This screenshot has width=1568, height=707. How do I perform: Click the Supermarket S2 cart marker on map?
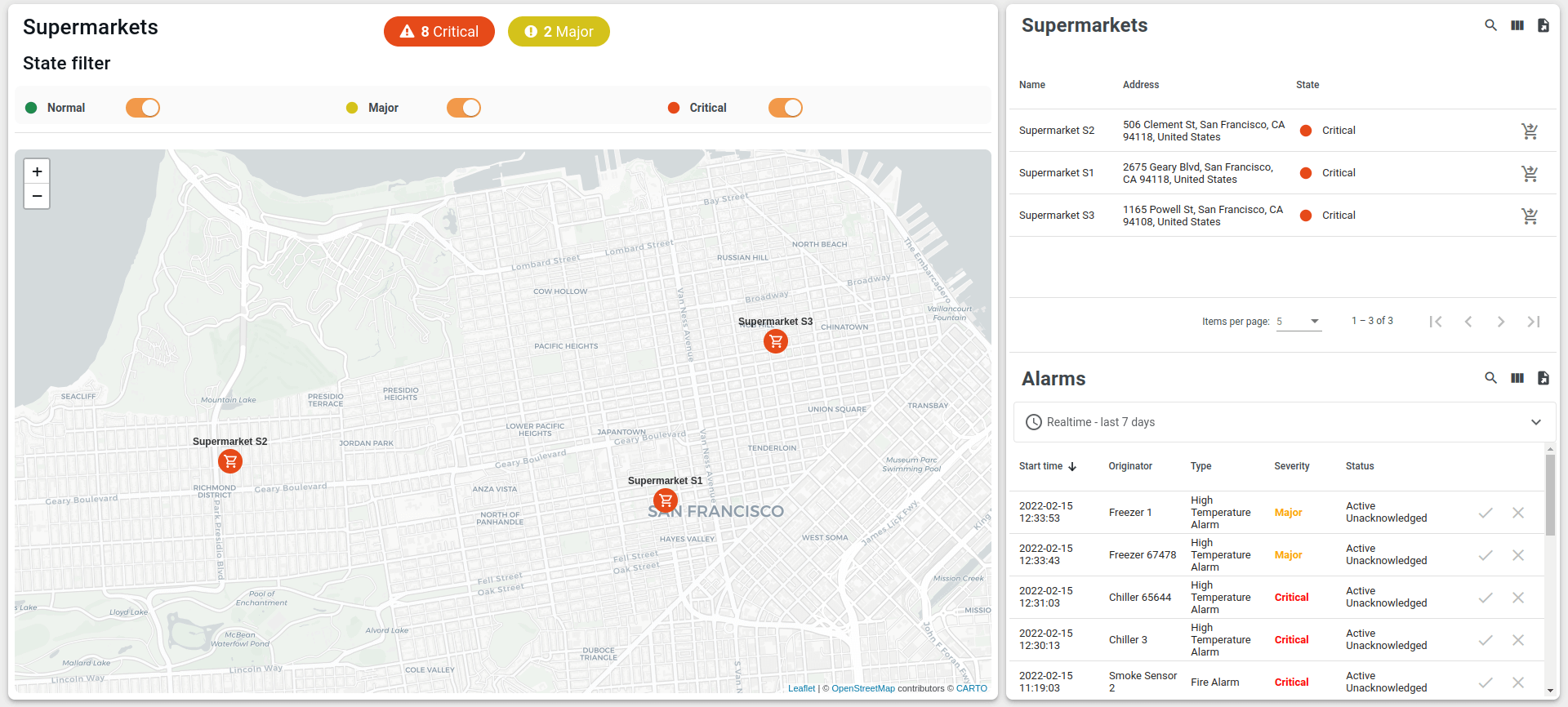tap(230, 461)
